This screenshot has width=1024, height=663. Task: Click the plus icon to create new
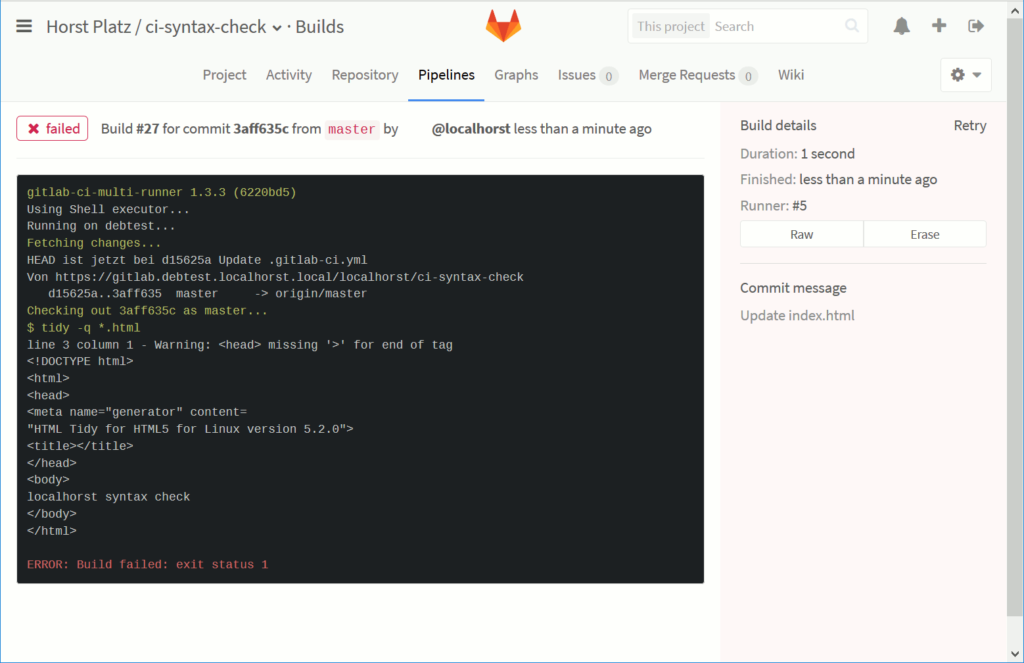click(938, 27)
